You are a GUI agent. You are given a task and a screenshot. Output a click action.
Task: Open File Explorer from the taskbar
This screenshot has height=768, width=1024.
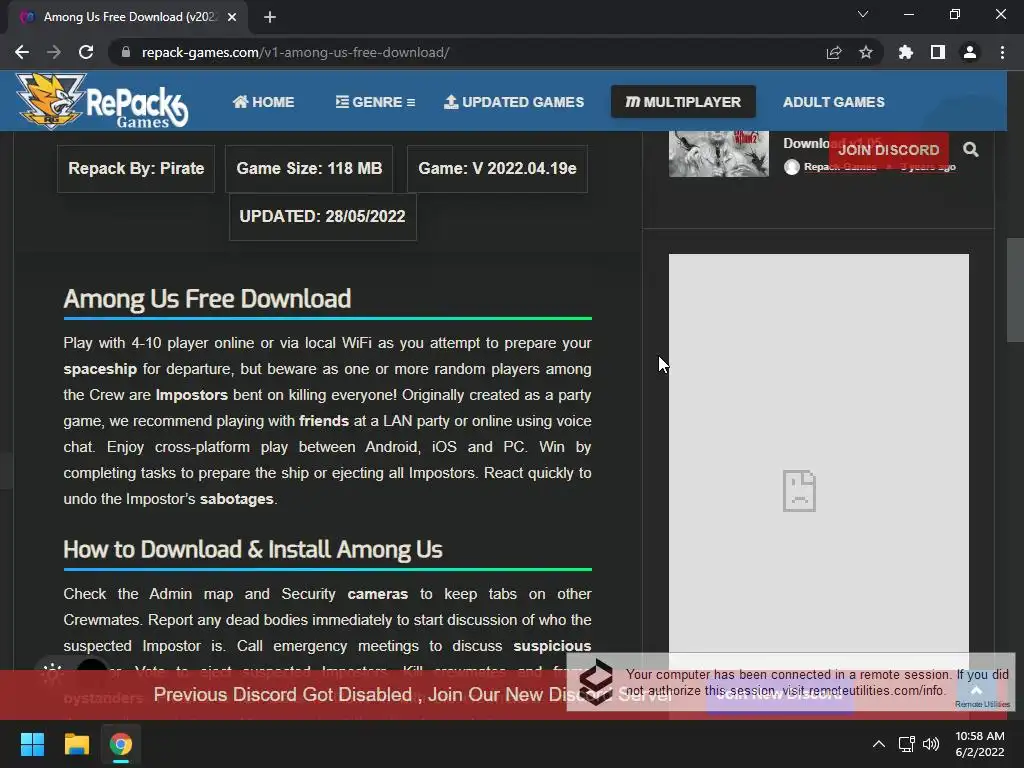coord(76,744)
